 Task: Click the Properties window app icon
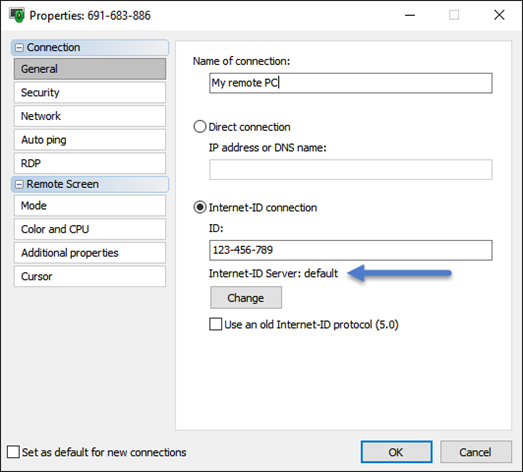pyautogui.click(x=17, y=15)
